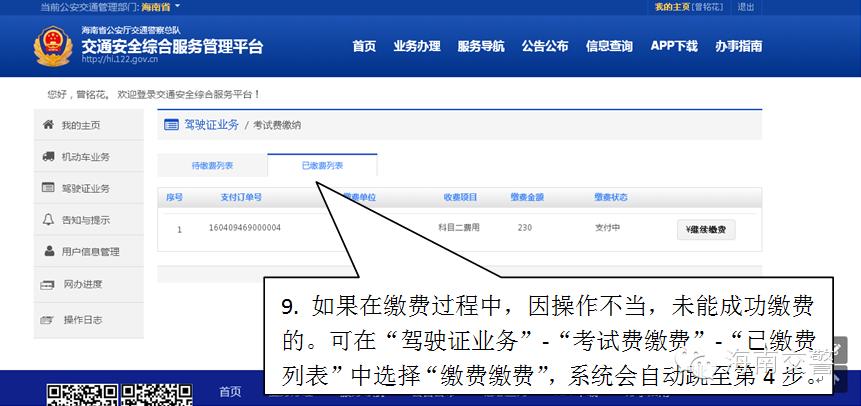Click the http://hi.122.gov.cn URL text

pyautogui.click(x=120, y=59)
